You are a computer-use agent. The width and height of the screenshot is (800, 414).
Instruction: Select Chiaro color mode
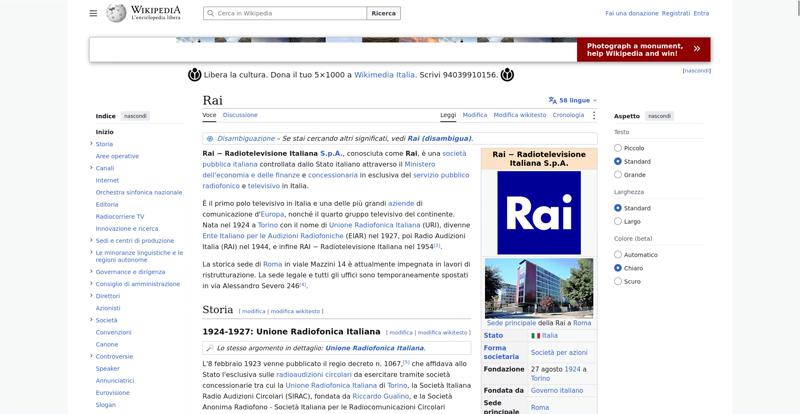[618, 268]
